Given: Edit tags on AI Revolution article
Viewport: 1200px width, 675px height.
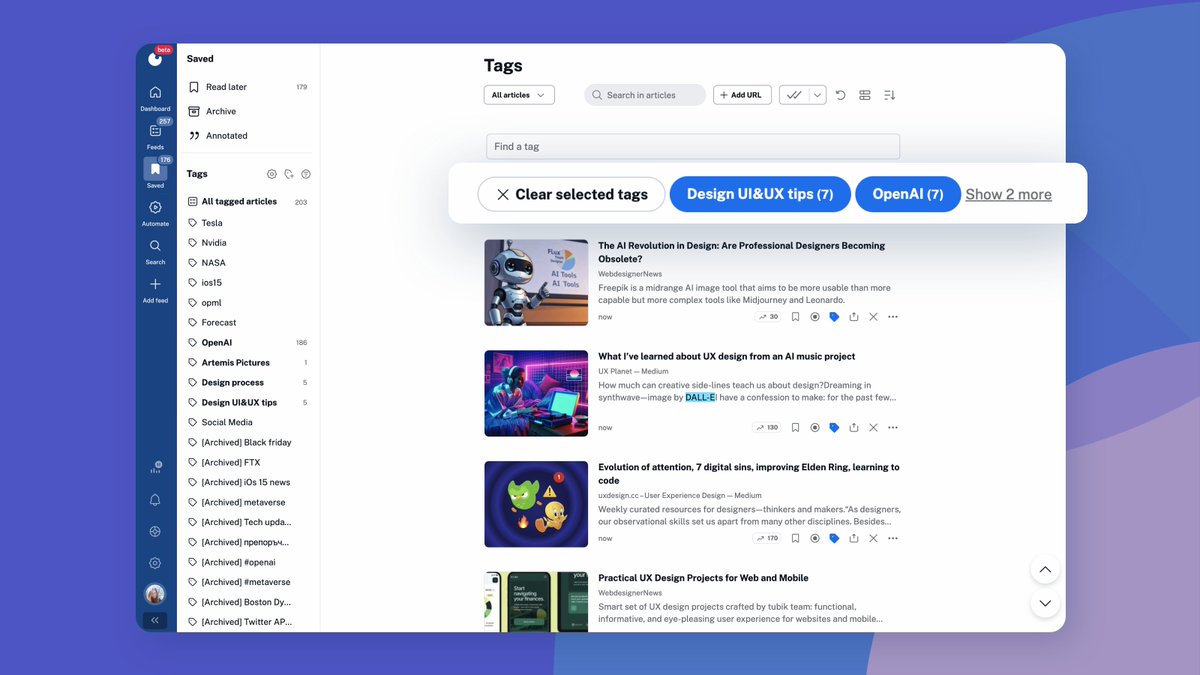Looking at the screenshot, I should [x=834, y=317].
